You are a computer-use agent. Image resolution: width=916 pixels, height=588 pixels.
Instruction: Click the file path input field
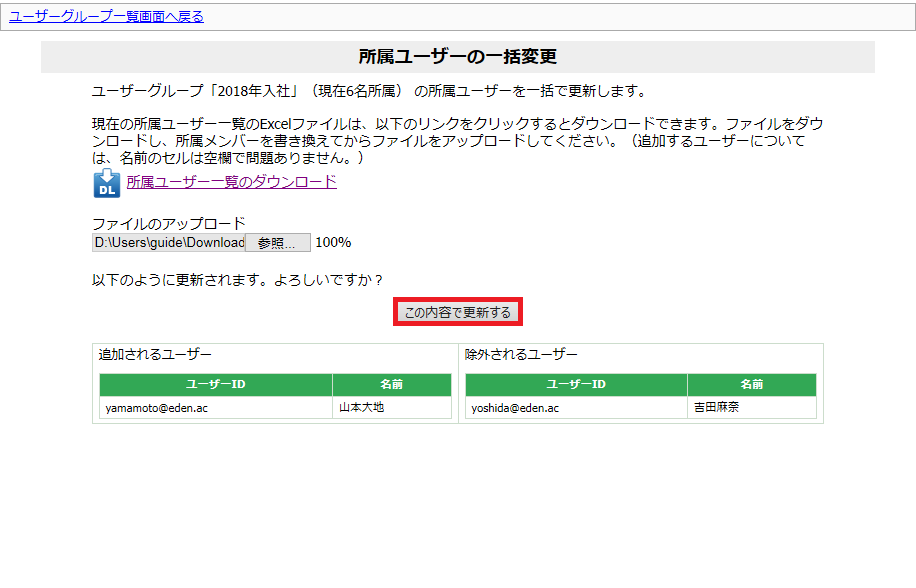coord(168,243)
